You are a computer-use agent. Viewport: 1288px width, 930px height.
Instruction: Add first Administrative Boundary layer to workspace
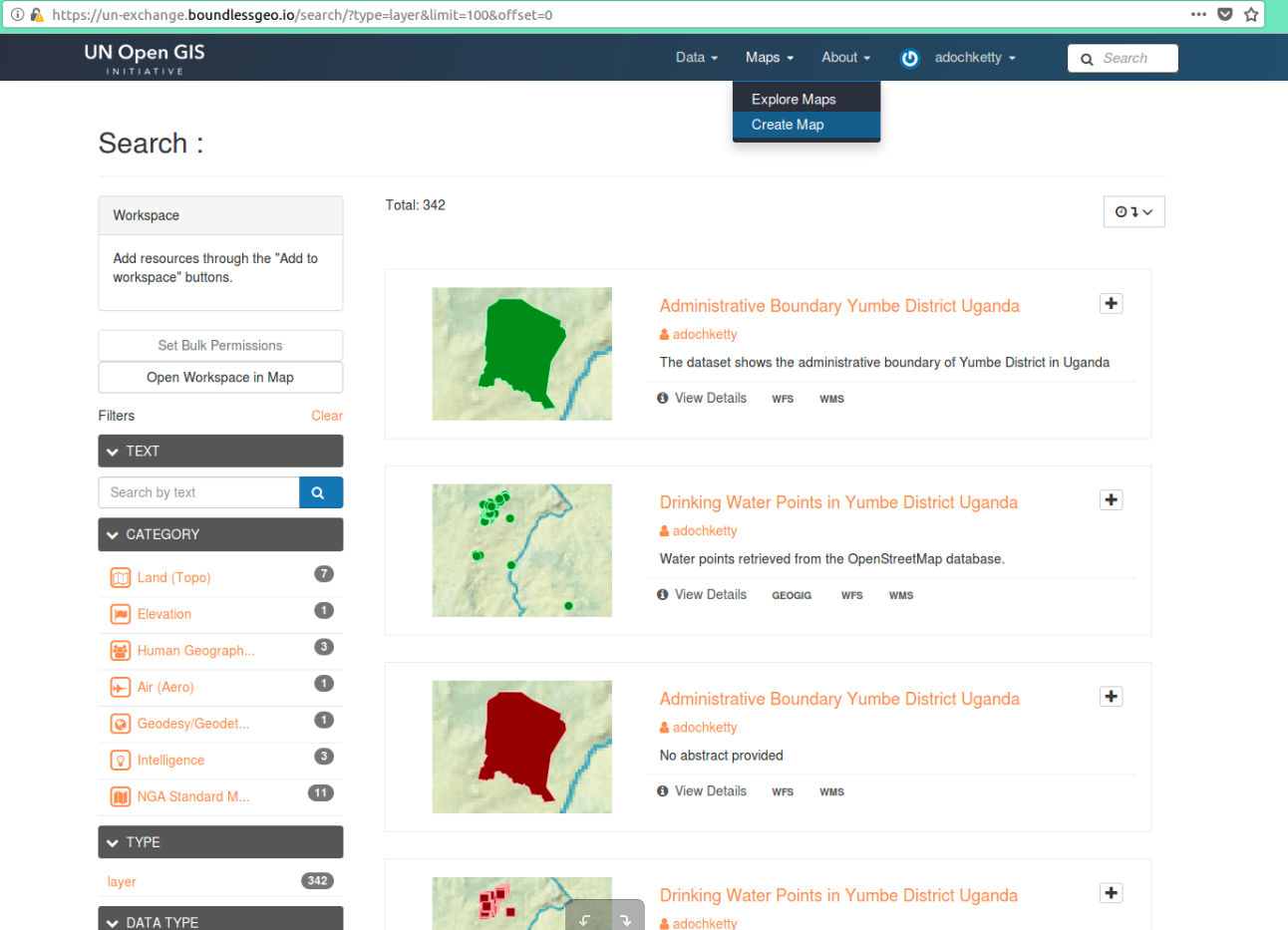click(1111, 304)
